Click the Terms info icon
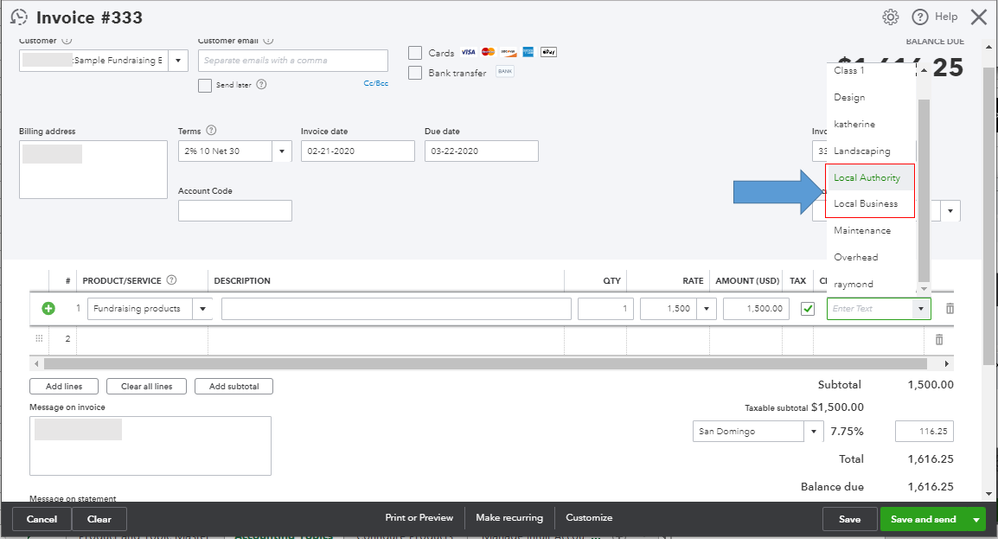Image resolution: width=998 pixels, height=539 pixels. [211, 130]
